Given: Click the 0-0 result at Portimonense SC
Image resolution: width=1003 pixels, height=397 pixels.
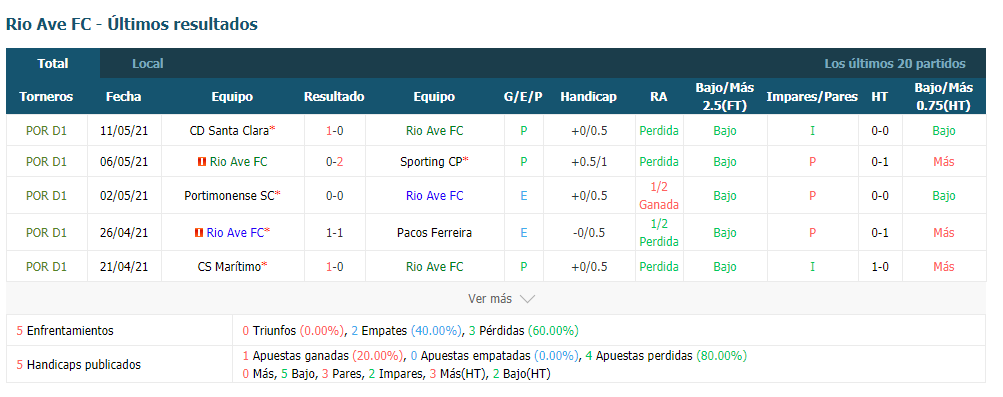Looking at the screenshot, I should [x=335, y=196].
